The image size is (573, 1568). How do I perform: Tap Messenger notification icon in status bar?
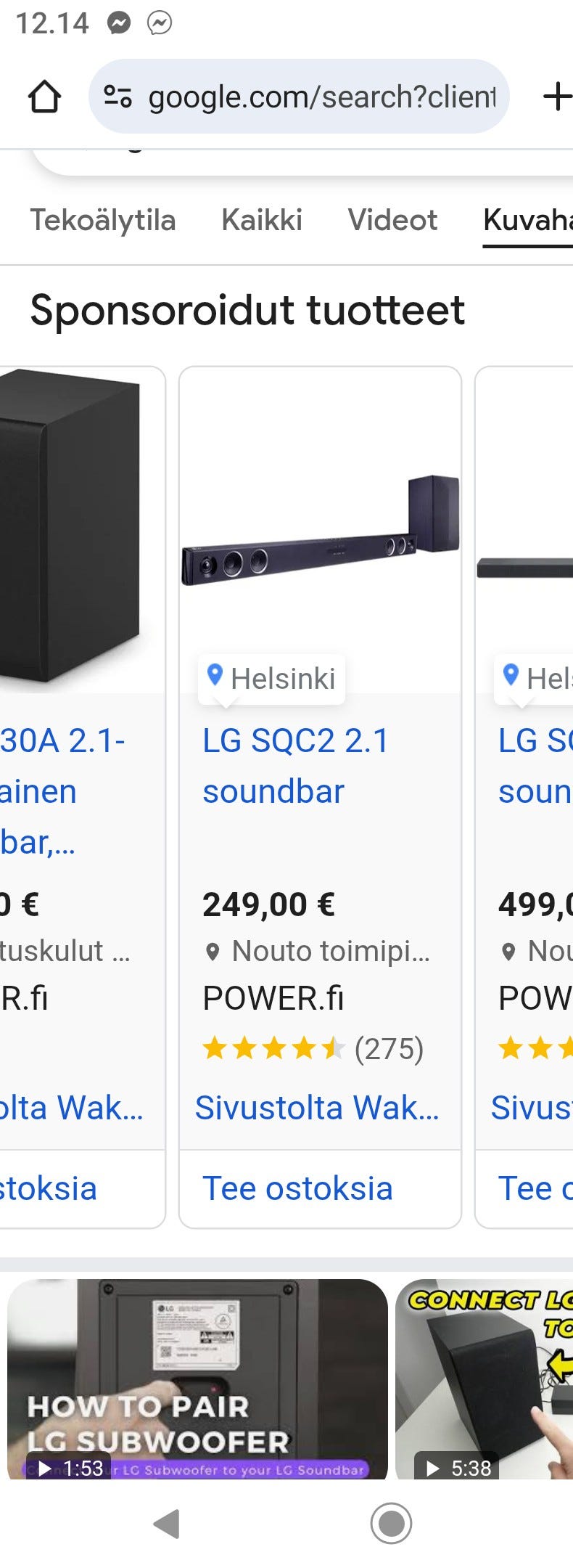point(119,23)
